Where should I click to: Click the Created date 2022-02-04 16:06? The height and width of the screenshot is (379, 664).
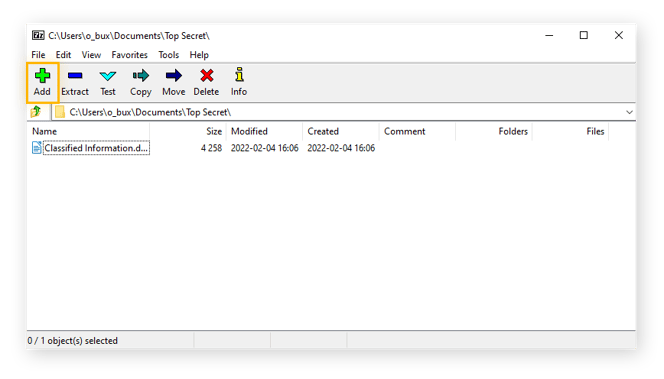click(x=341, y=148)
